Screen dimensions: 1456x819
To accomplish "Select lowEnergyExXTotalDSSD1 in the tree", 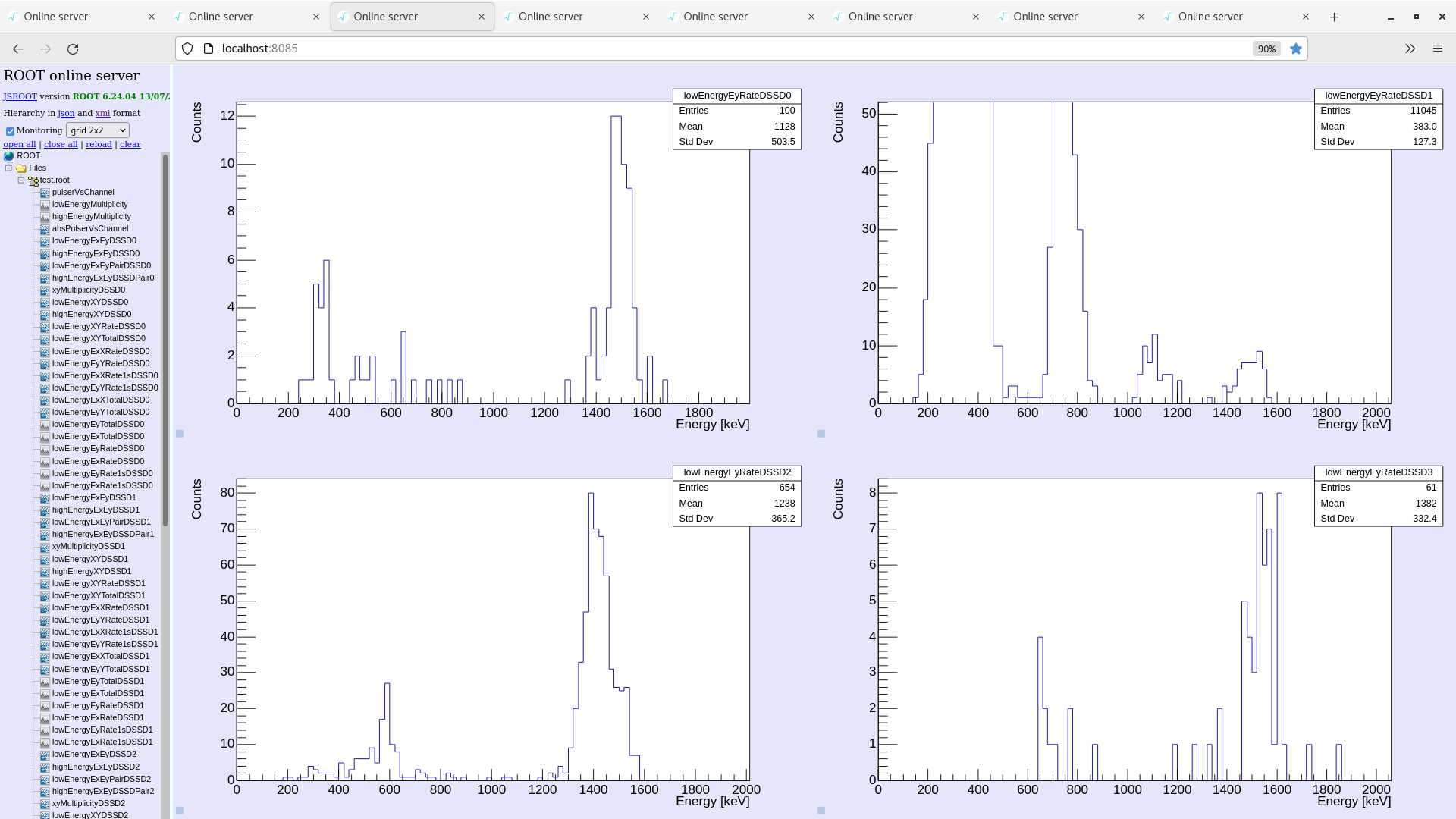I will pyautogui.click(x=101, y=657).
